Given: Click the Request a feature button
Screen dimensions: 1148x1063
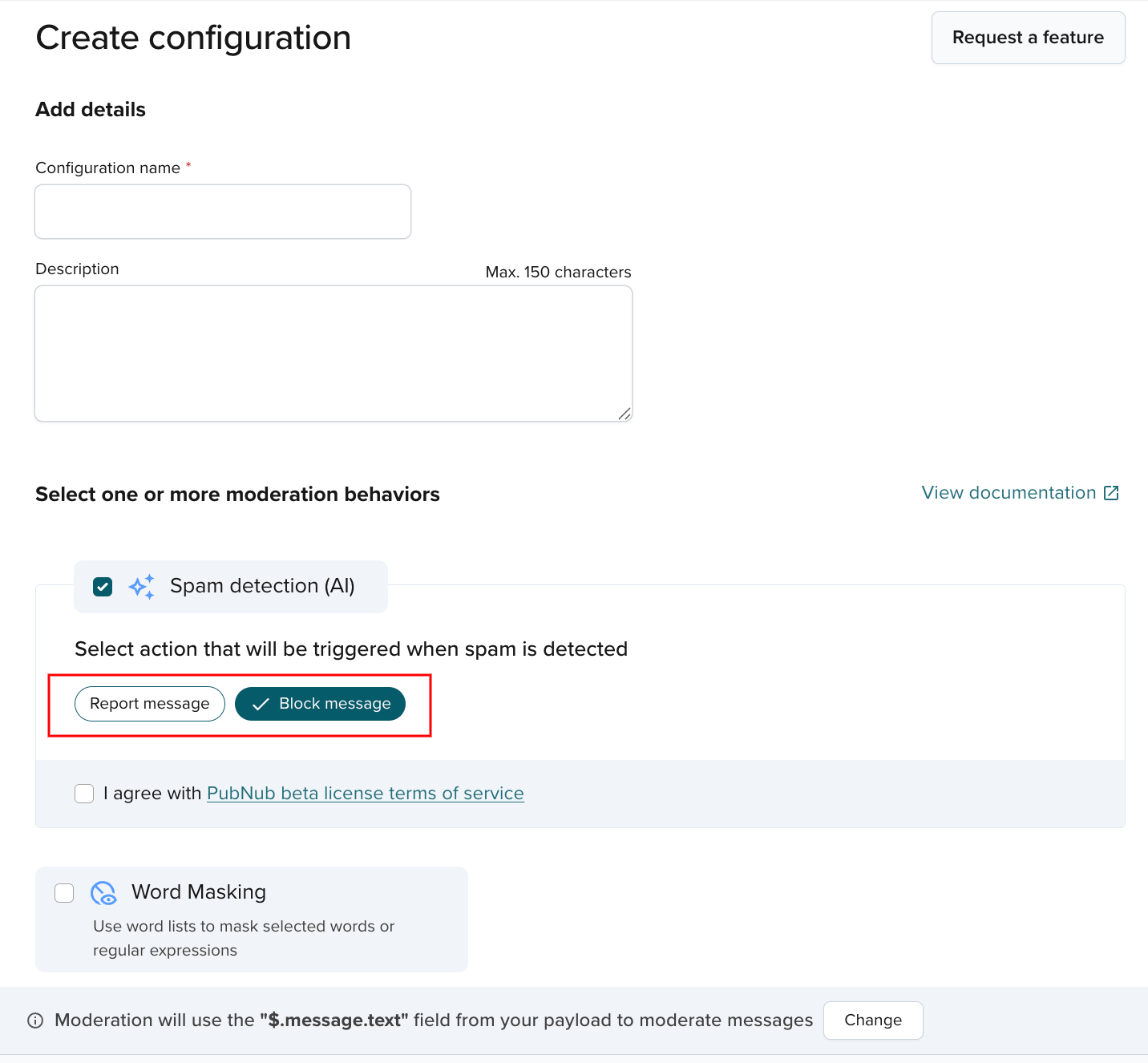Looking at the screenshot, I should click(1028, 37).
